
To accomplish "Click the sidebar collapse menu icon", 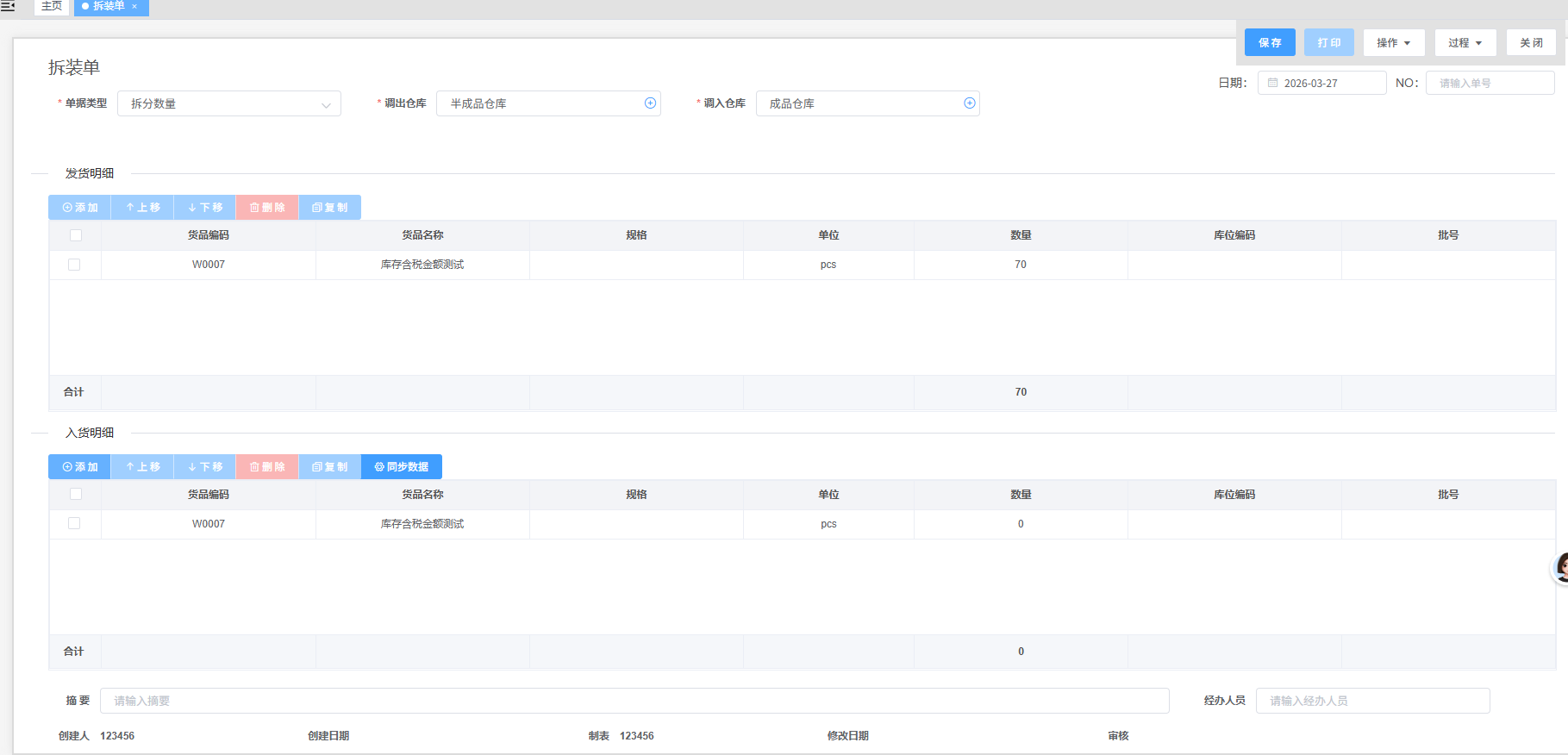I will coord(8,6).
